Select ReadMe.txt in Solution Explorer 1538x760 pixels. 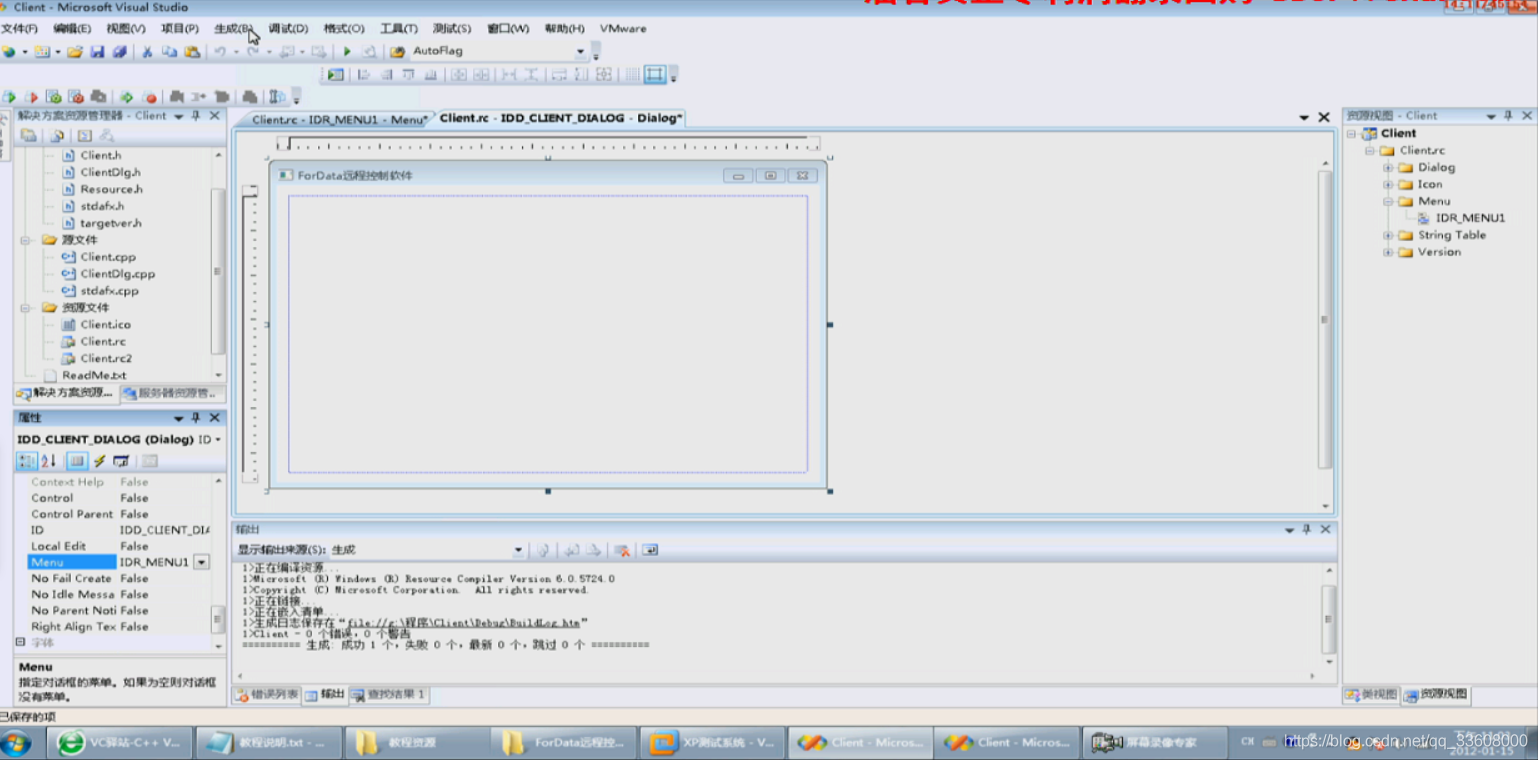pos(94,375)
